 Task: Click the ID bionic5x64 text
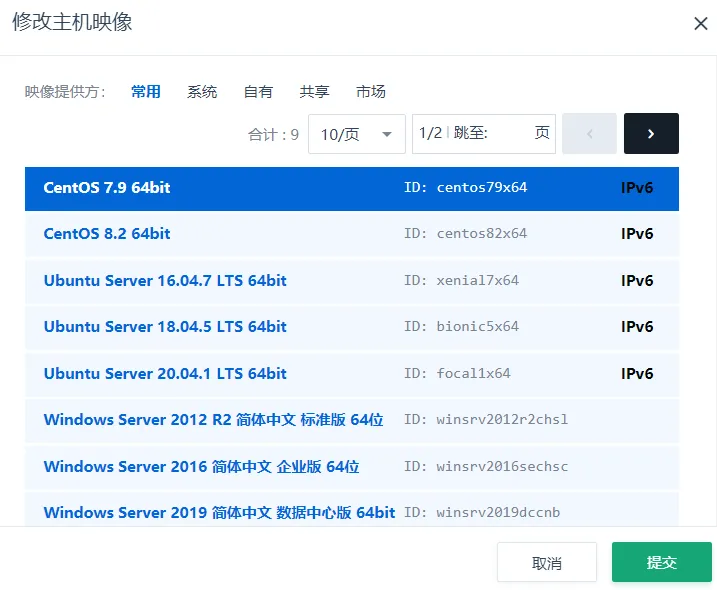pos(461,327)
